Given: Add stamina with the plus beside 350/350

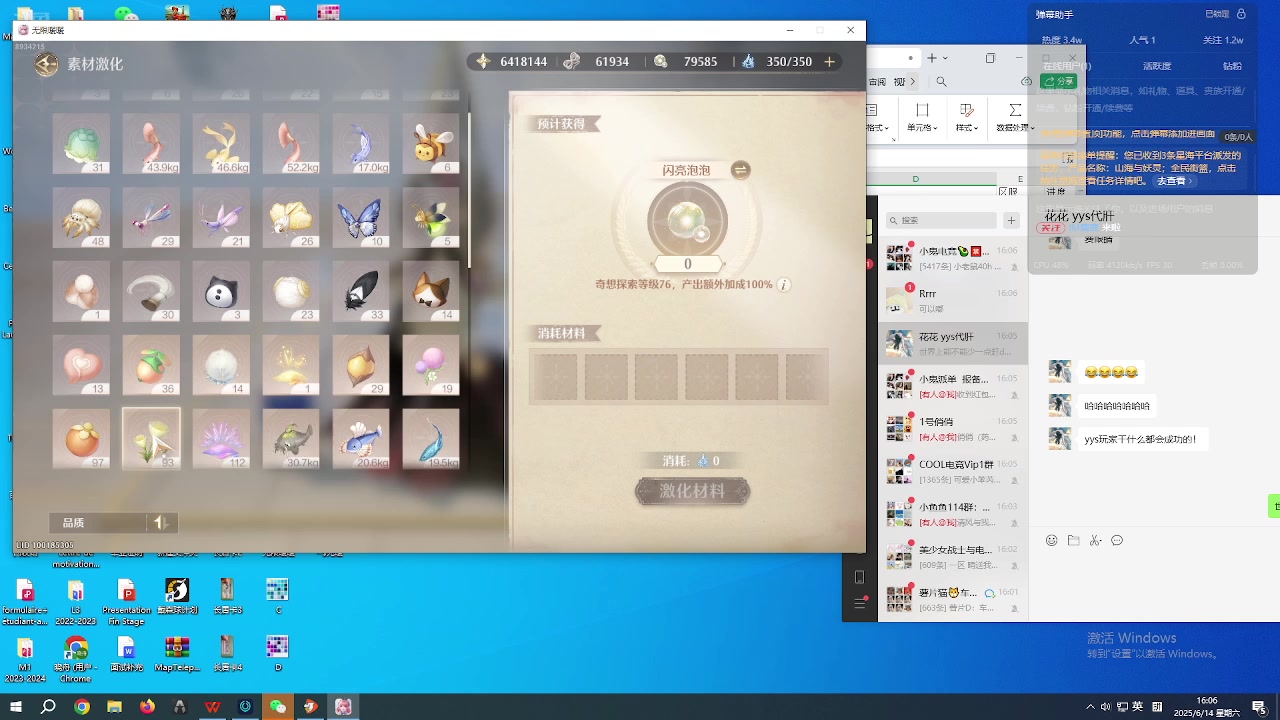Looking at the screenshot, I should click(x=829, y=62).
